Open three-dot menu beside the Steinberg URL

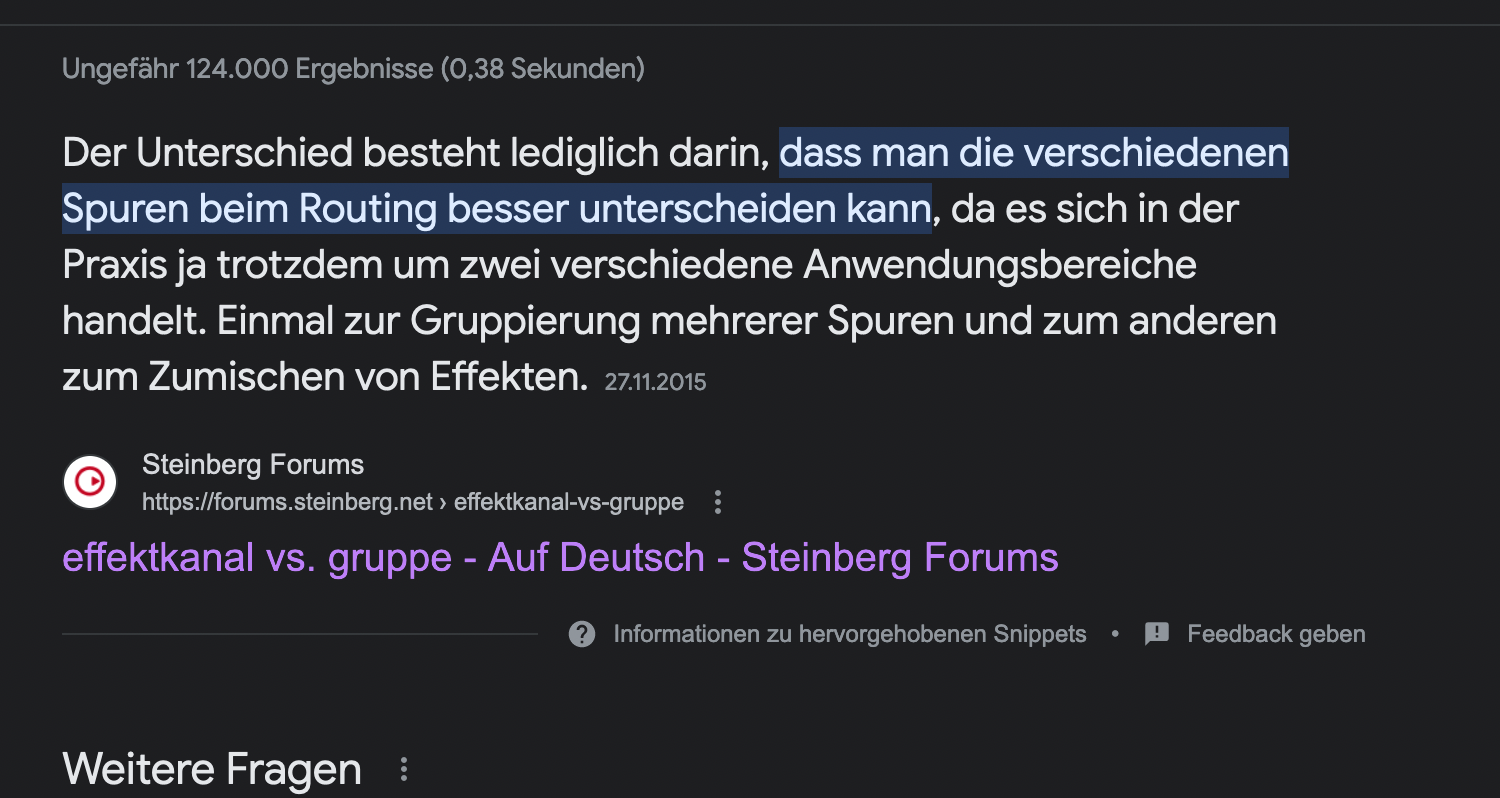(x=717, y=502)
